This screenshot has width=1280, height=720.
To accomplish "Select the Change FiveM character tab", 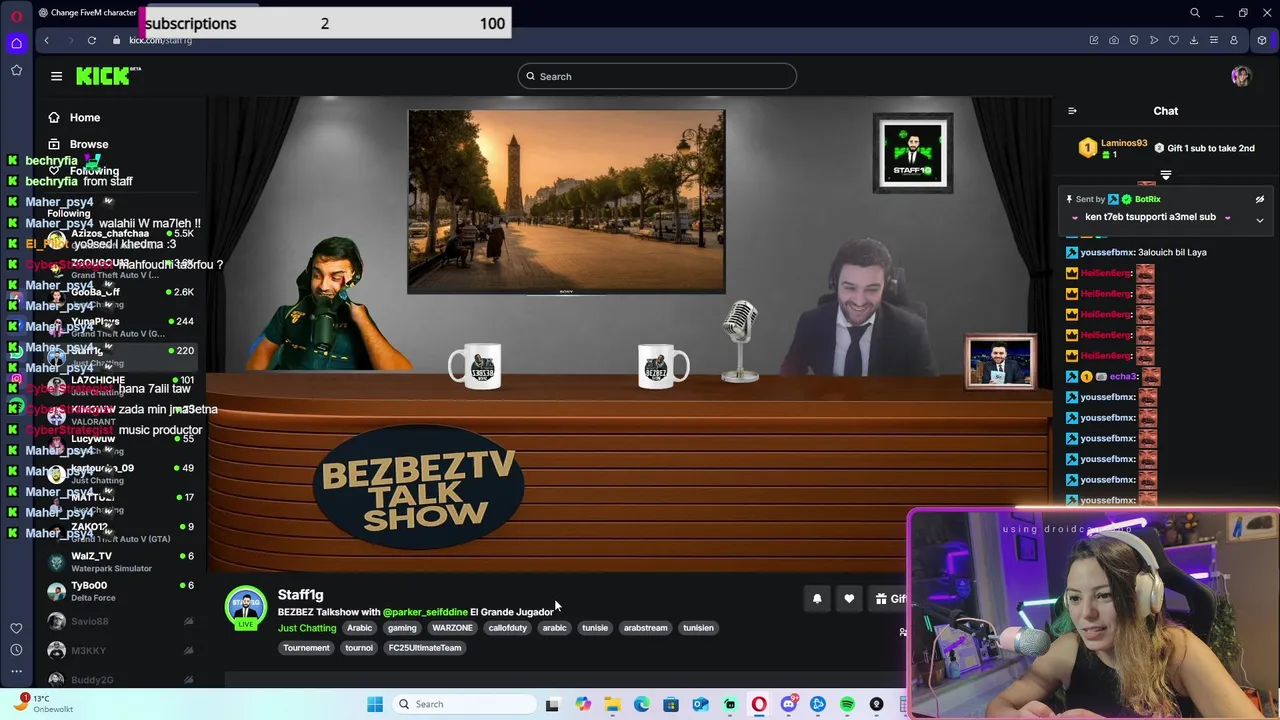I will point(88,13).
